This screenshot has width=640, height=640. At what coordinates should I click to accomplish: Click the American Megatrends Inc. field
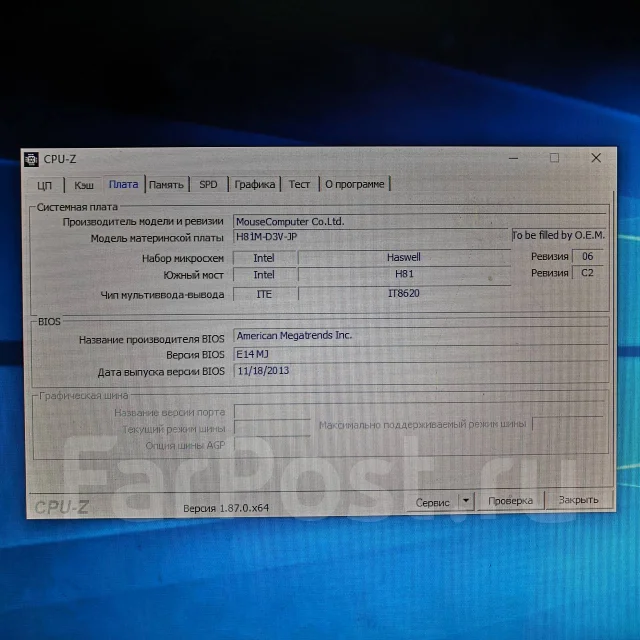pyautogui.click(x=420, y=336)
